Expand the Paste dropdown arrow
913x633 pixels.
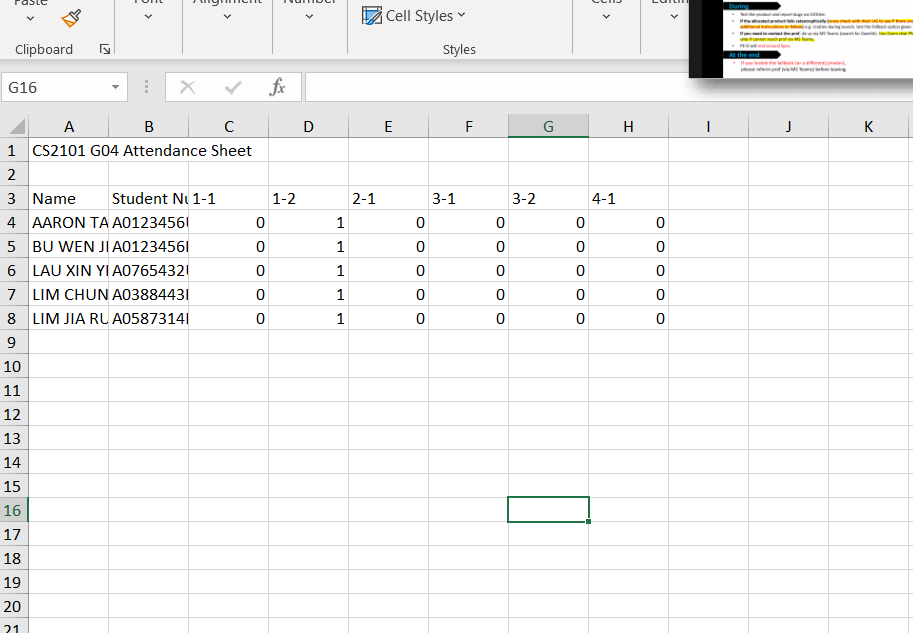point(30,18)
